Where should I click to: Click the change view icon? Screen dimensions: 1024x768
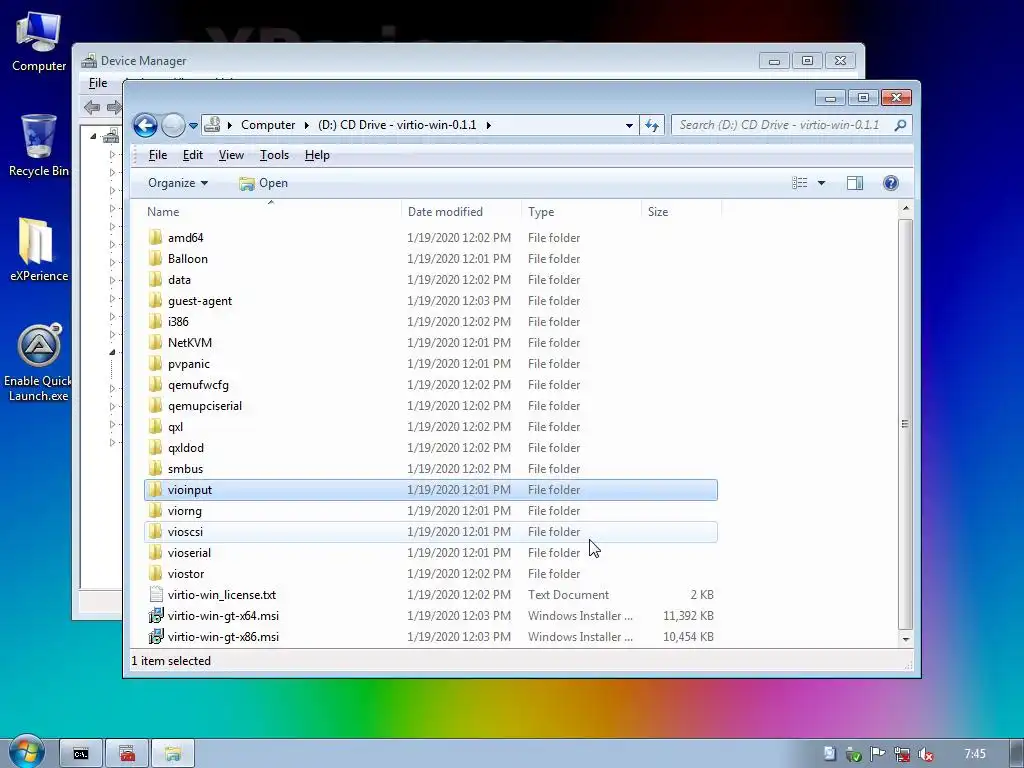click(799, 183)
